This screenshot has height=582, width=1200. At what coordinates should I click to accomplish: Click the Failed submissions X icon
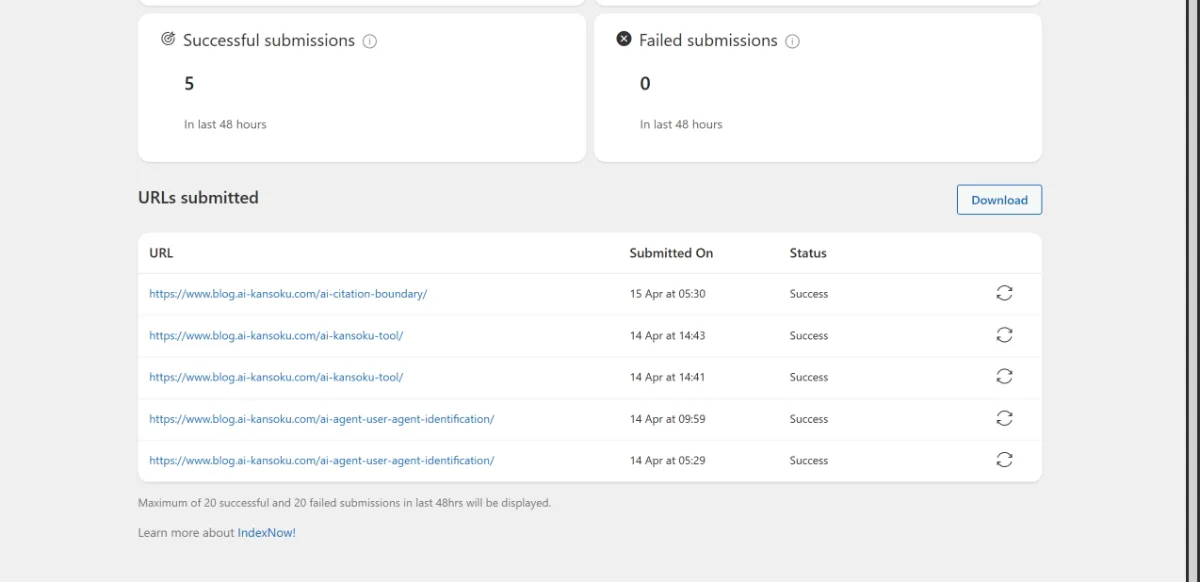coord(624,39)
